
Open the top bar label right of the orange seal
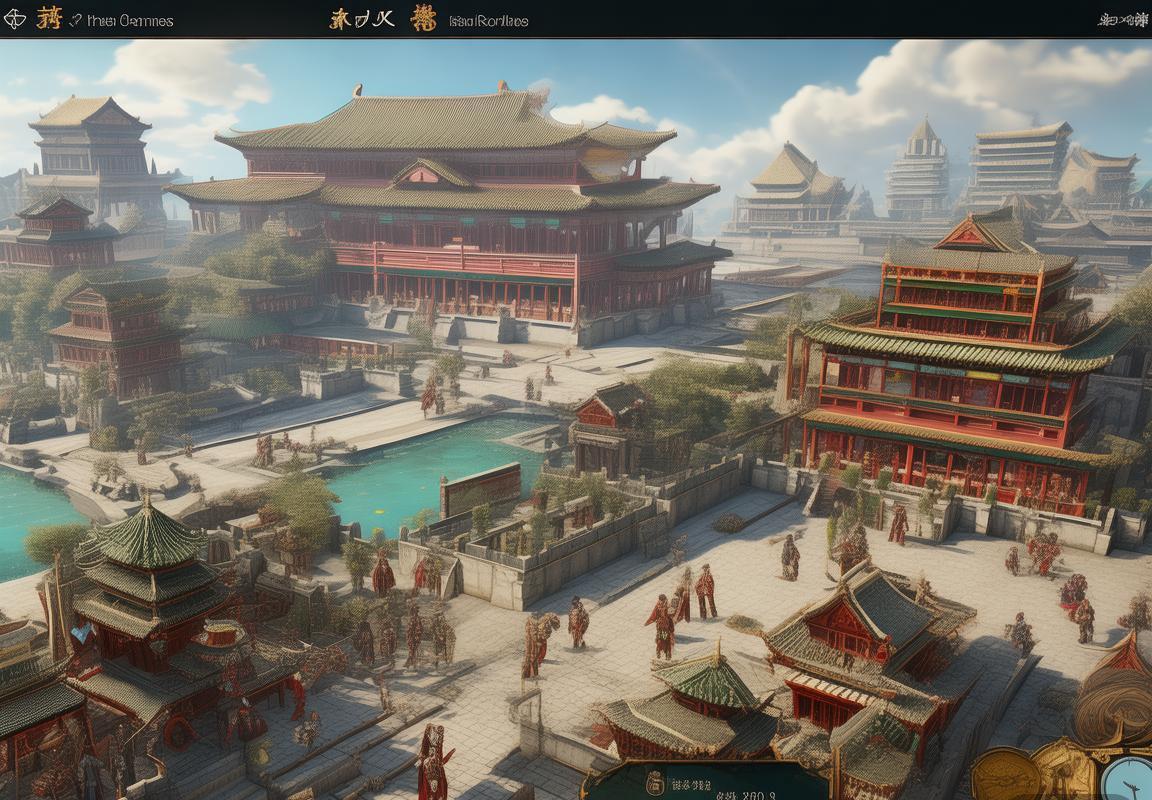[x=488, y=20]
